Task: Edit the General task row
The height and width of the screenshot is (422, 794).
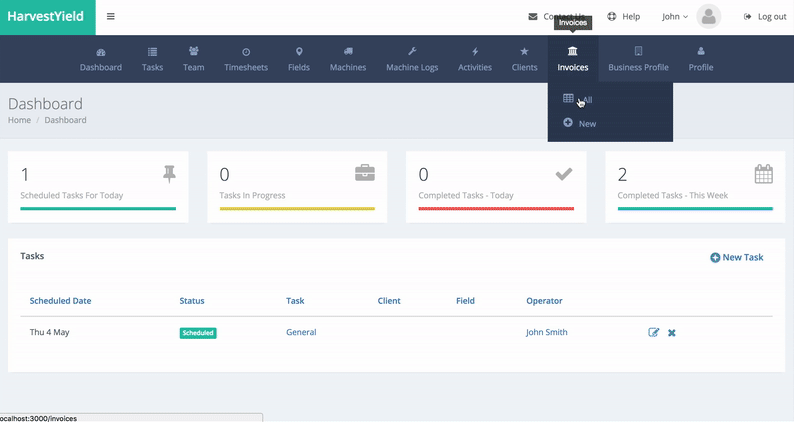Action: (654, 332)
